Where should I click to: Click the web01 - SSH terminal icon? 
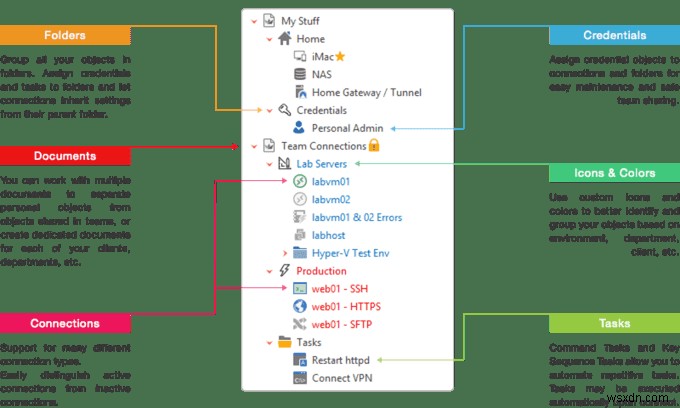pos(300,288)
